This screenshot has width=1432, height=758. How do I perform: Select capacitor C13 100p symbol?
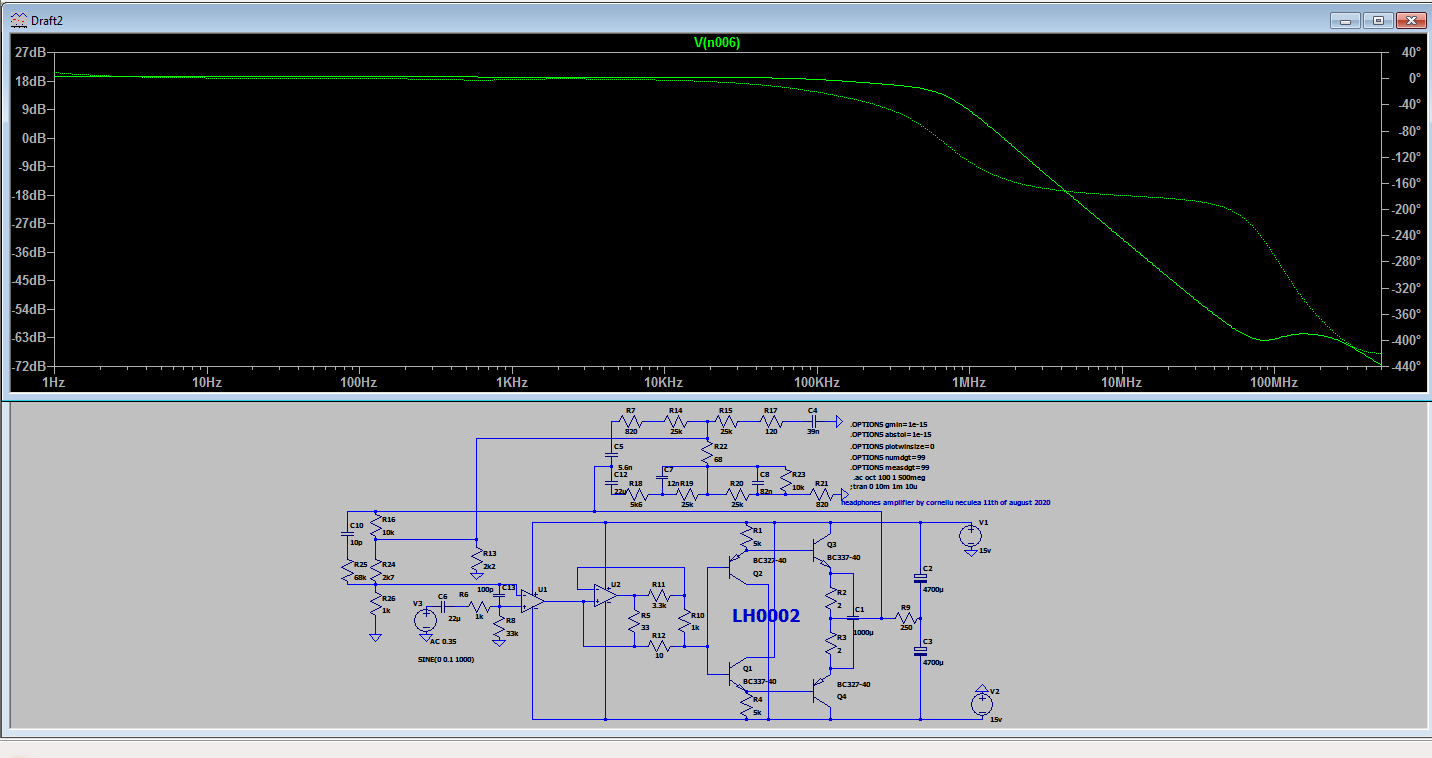(498, 597)
